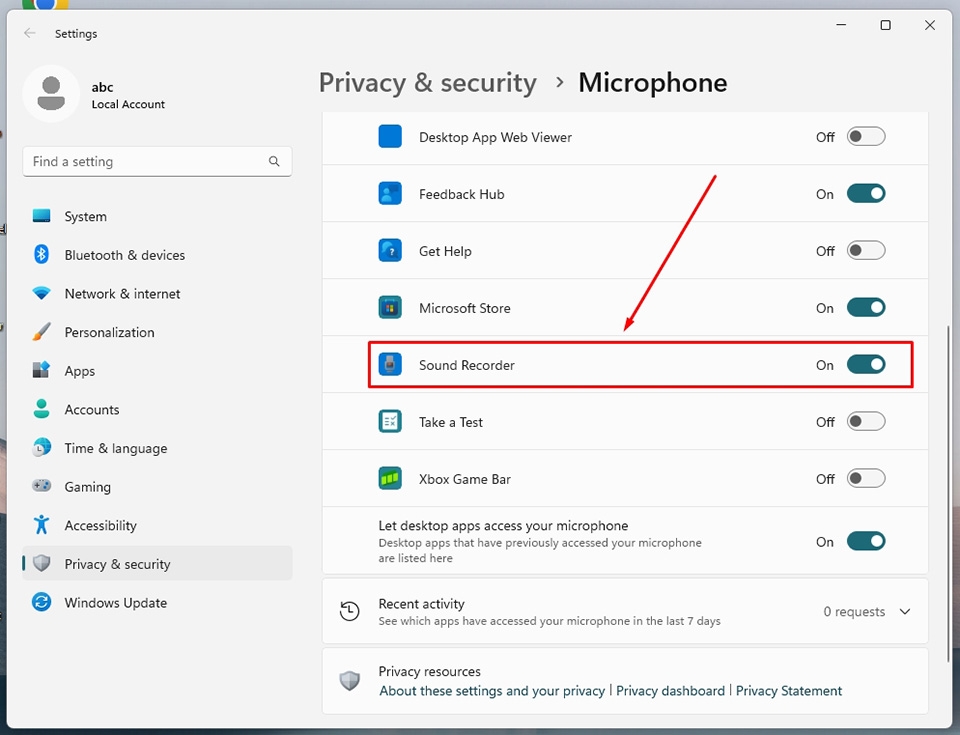Image resolution: width=960 pixels, height=735 pixels.
Task: Click the Bluetooth icon in the sidebar
Action: coord(42,254)
